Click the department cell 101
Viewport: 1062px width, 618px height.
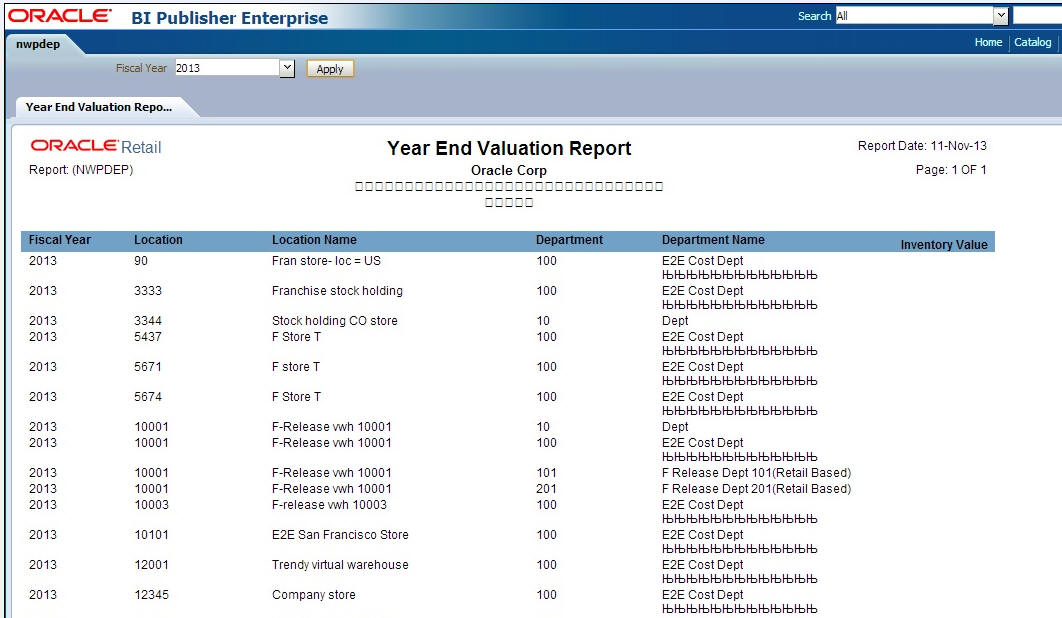coord(546,472)
